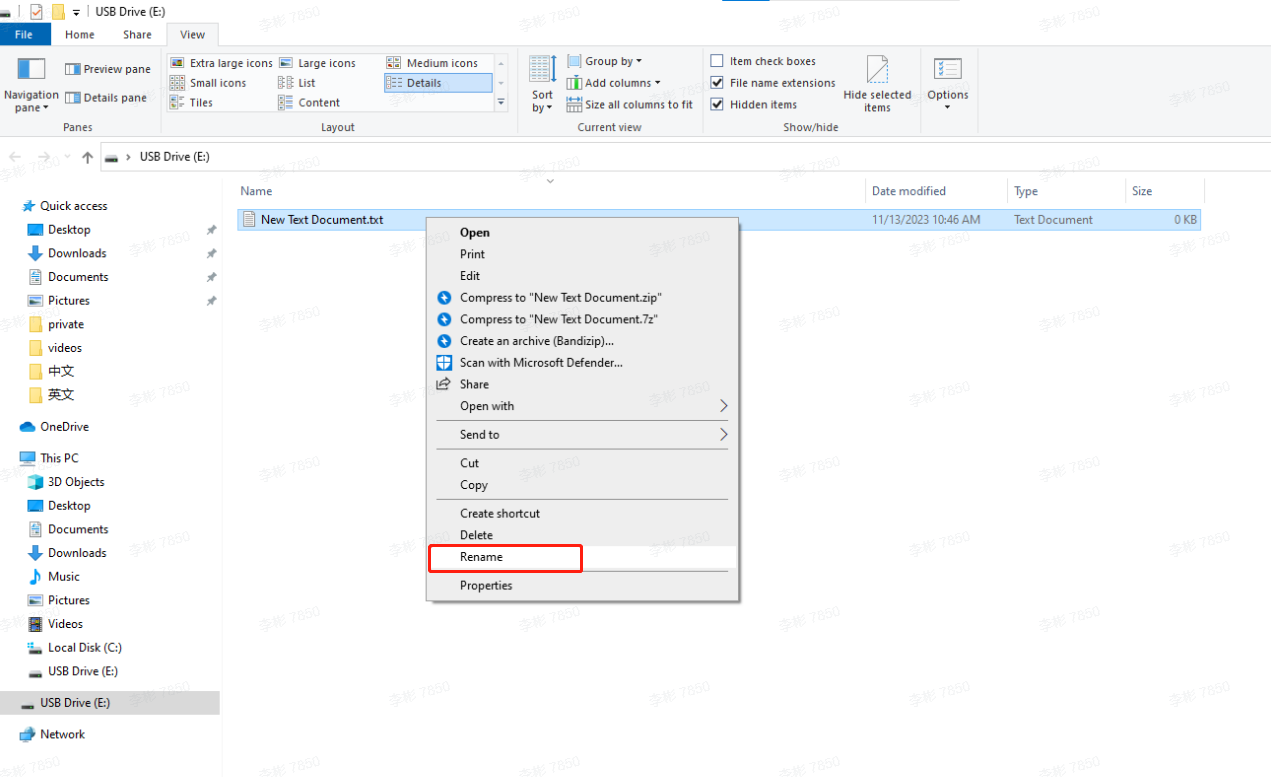Image resolution: width=1271 pixels, height=777 pixels.
Task: Open the Open with submenu
Action: click(582, 406)
